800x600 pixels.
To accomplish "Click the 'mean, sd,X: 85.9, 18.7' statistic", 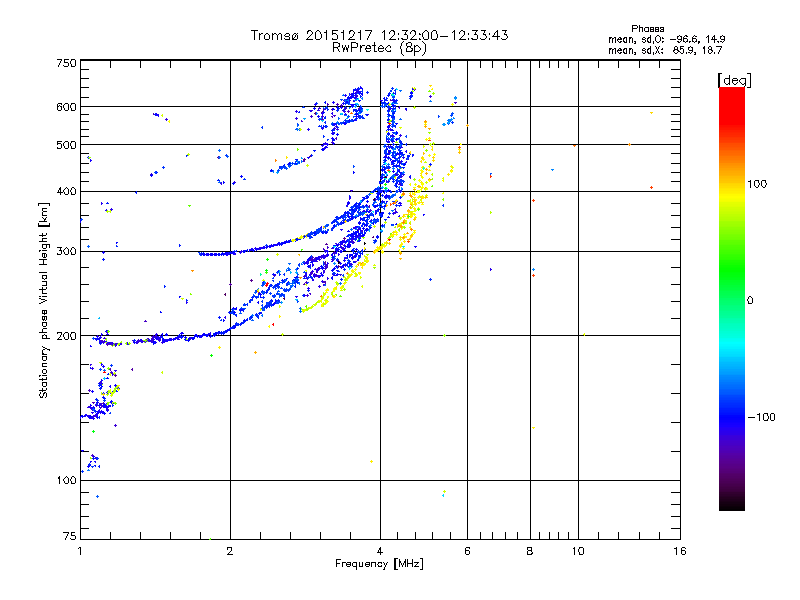I will click(x=665, y=50).
